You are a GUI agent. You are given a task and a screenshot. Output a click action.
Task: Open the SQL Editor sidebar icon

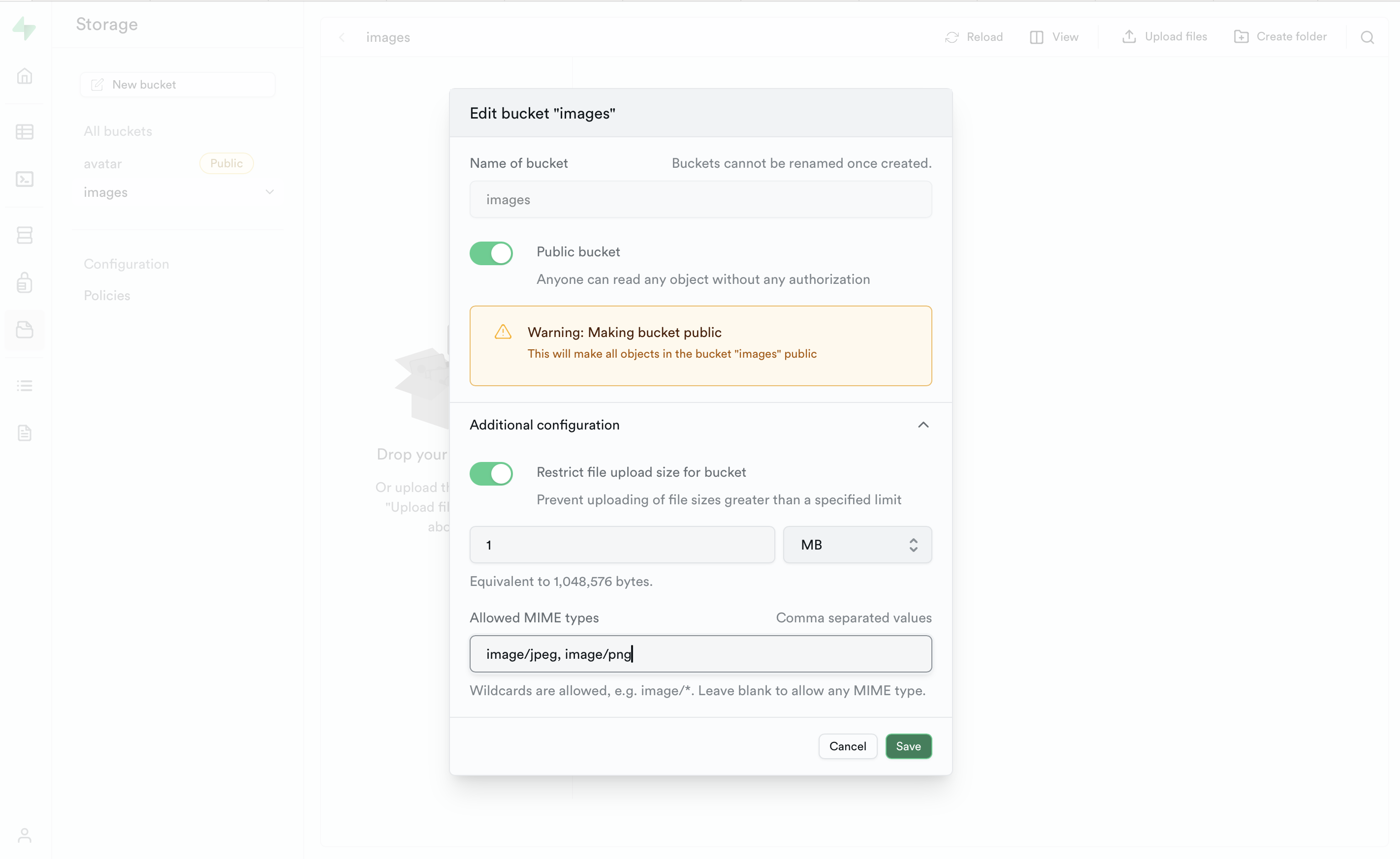pyautogui.click(x=25, y=179)
